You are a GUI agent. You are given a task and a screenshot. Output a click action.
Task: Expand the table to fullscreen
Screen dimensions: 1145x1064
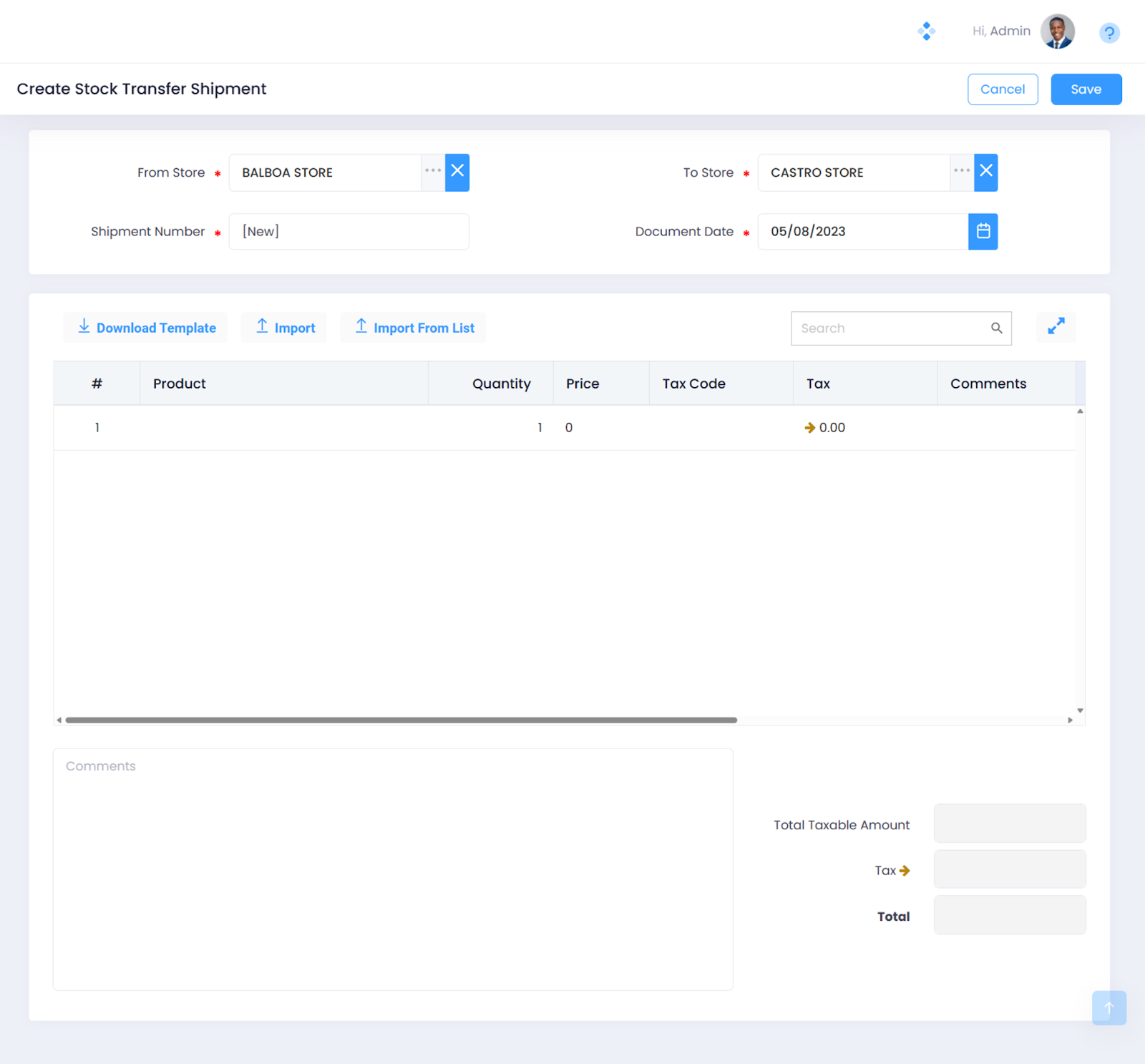[1056, 327]
